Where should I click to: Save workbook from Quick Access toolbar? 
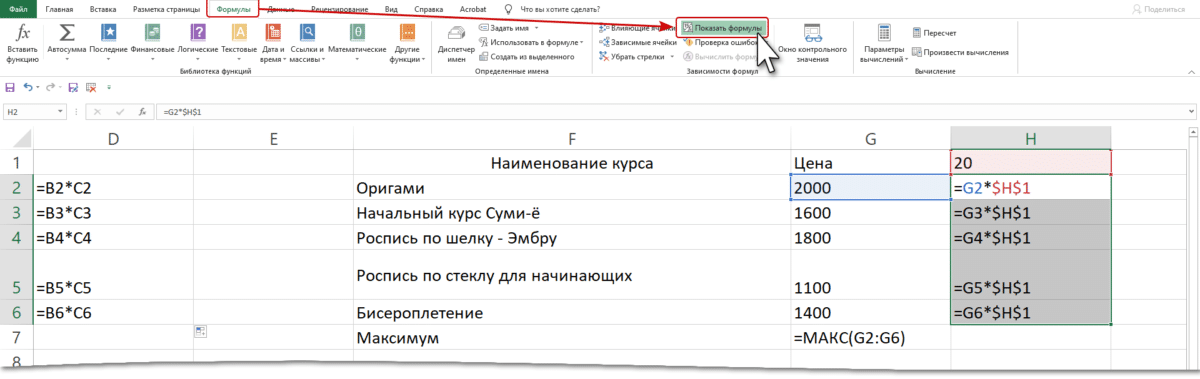click(10, 87)
